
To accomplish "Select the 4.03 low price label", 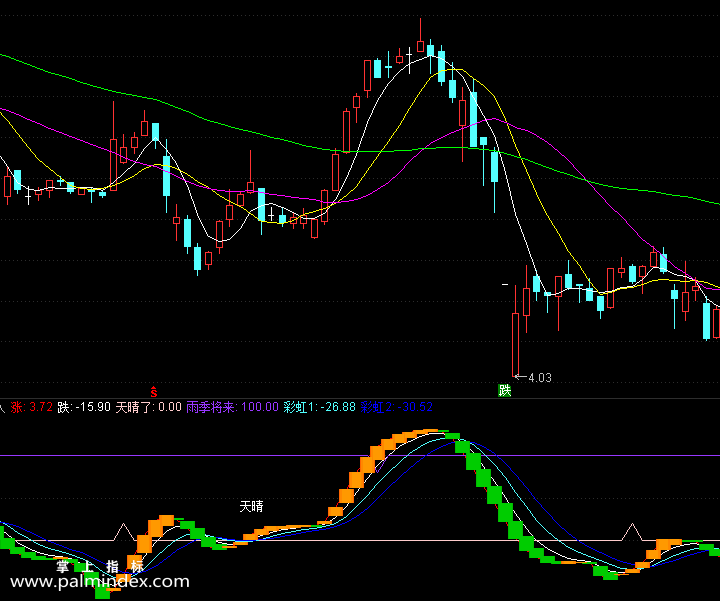I will [x=540, y=378].
